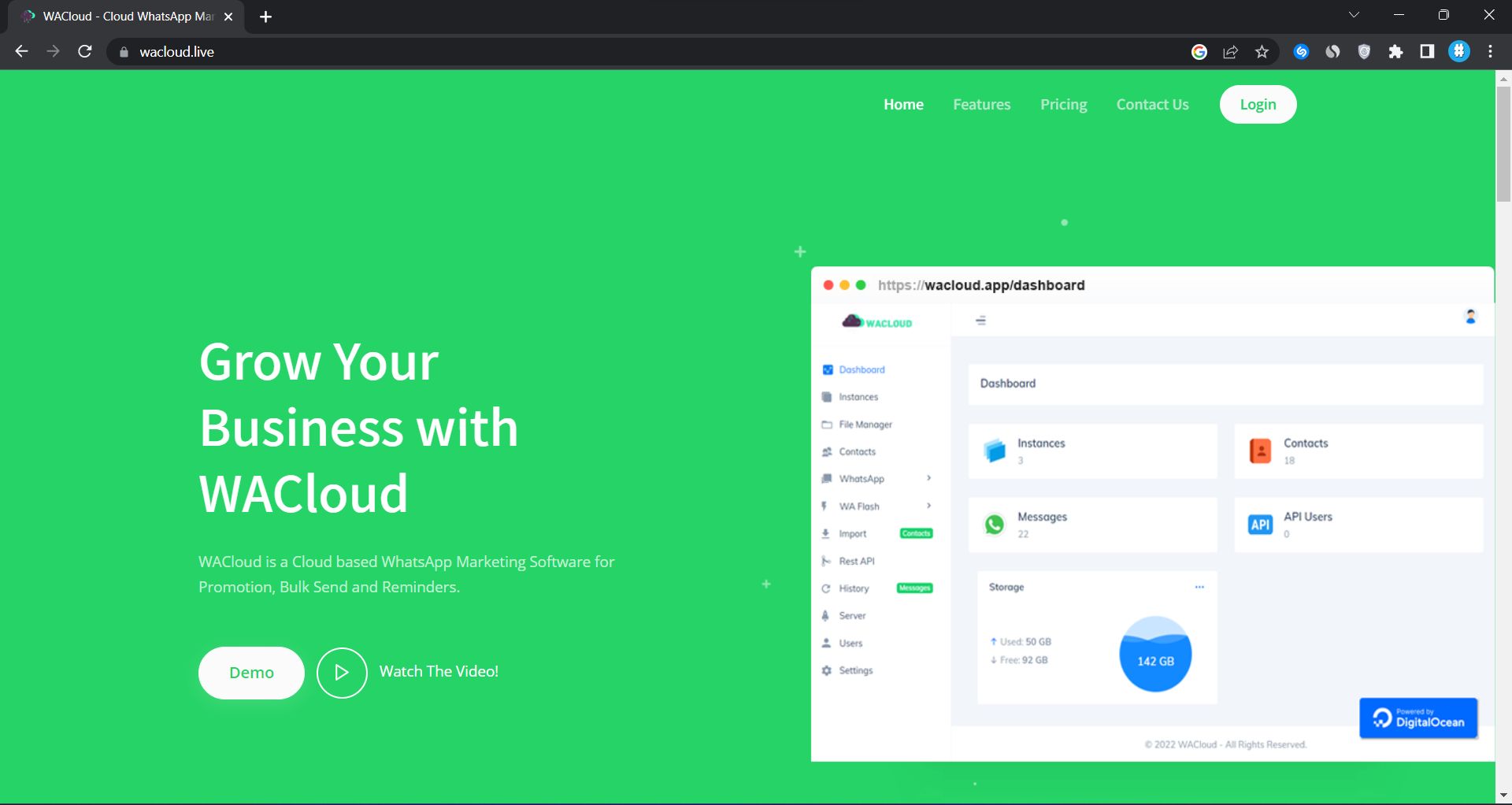Open the Shazam extension icon

(1301, 52)
